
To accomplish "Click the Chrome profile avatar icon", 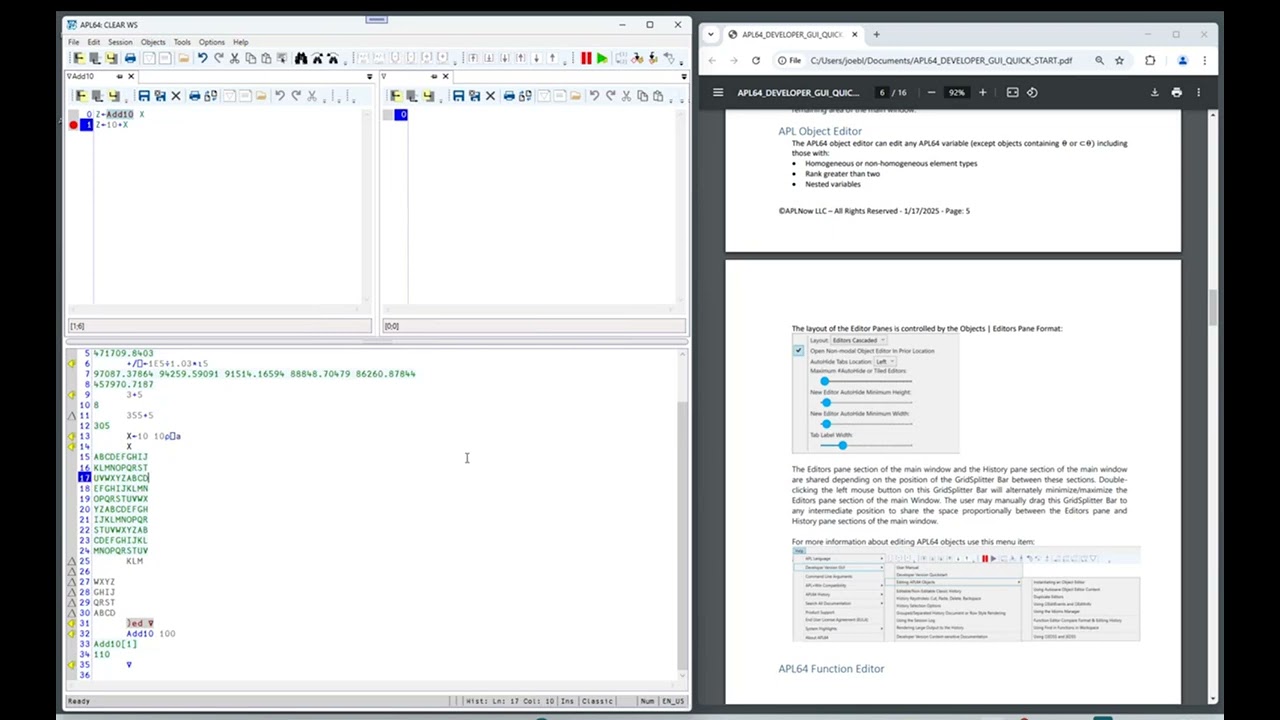I will coord(1182,60).
